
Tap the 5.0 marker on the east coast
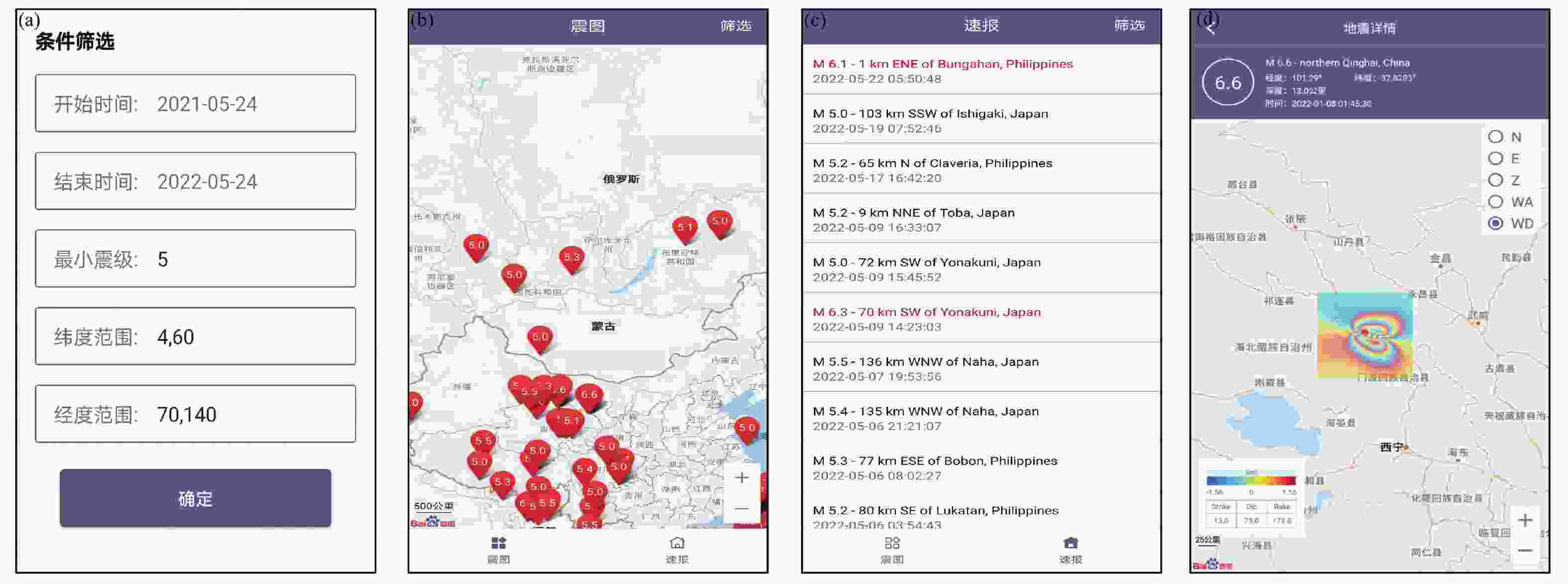[x=747, y=430]
